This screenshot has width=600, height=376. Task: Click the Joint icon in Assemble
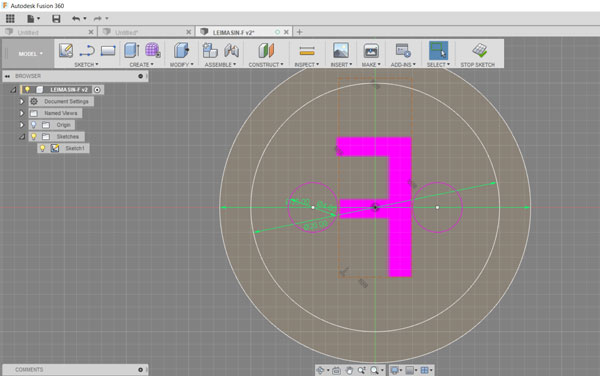(231, 50)
